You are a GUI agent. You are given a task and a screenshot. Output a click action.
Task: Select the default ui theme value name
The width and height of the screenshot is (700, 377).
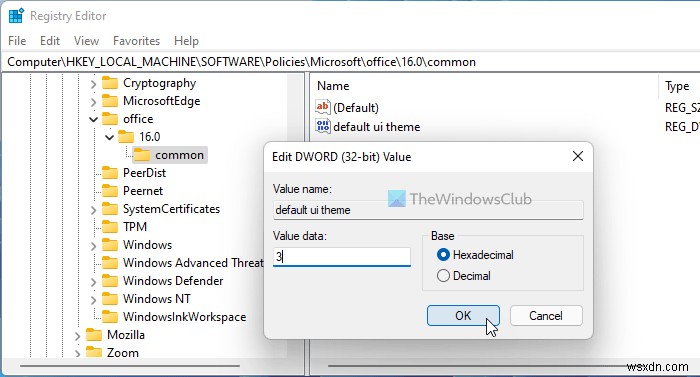pos(377,127)
